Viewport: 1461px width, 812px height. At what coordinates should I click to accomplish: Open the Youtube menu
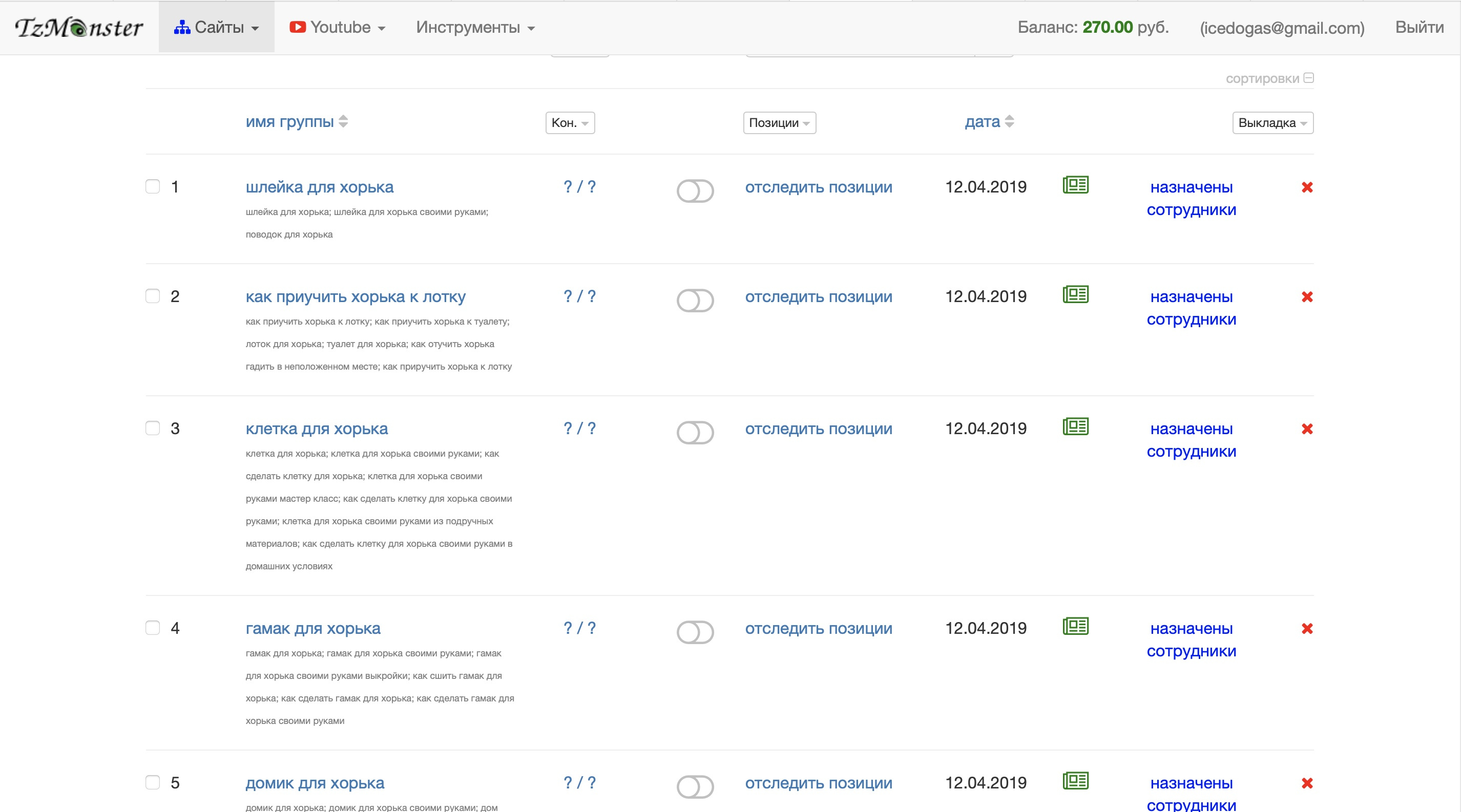tap(338, 27)
